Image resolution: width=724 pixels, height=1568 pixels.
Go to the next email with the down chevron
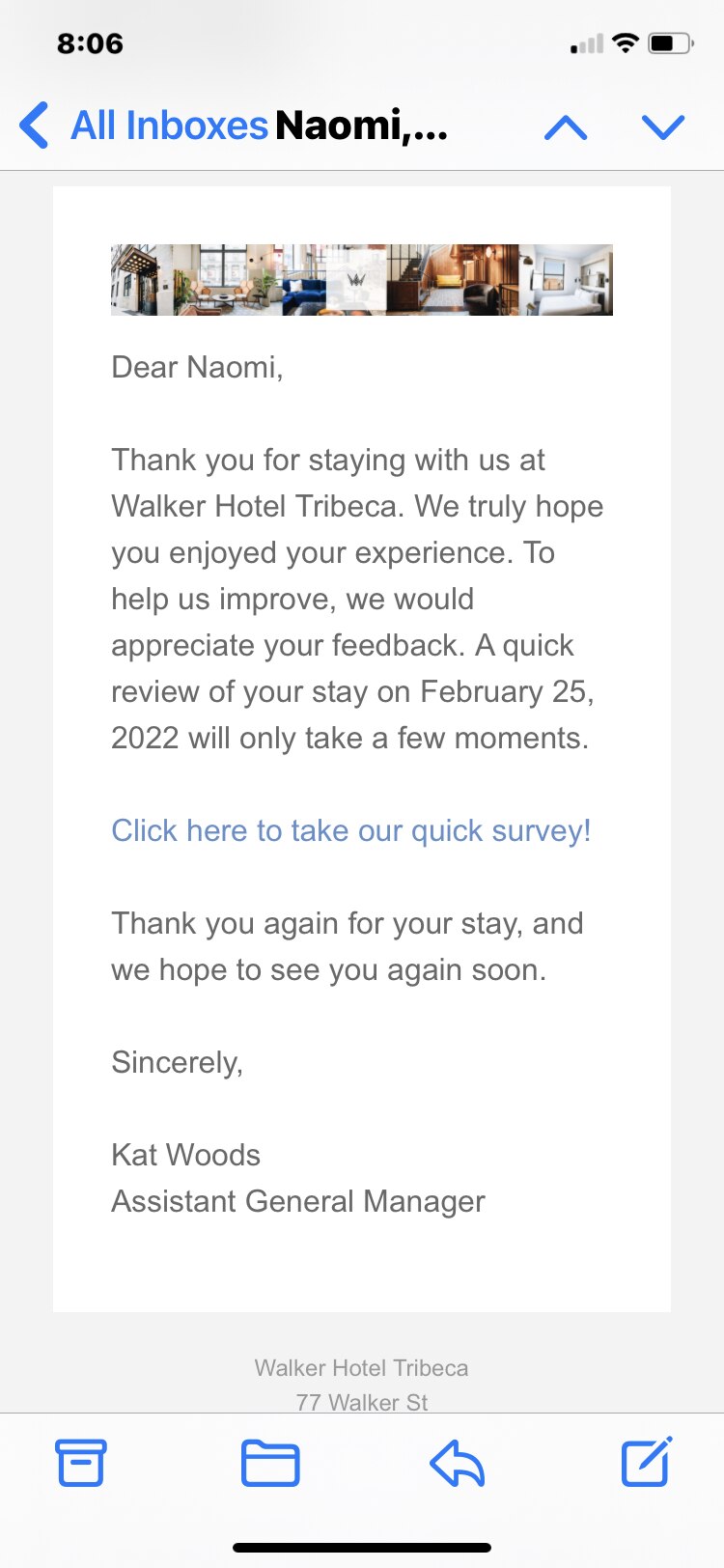tap(663, 126)
